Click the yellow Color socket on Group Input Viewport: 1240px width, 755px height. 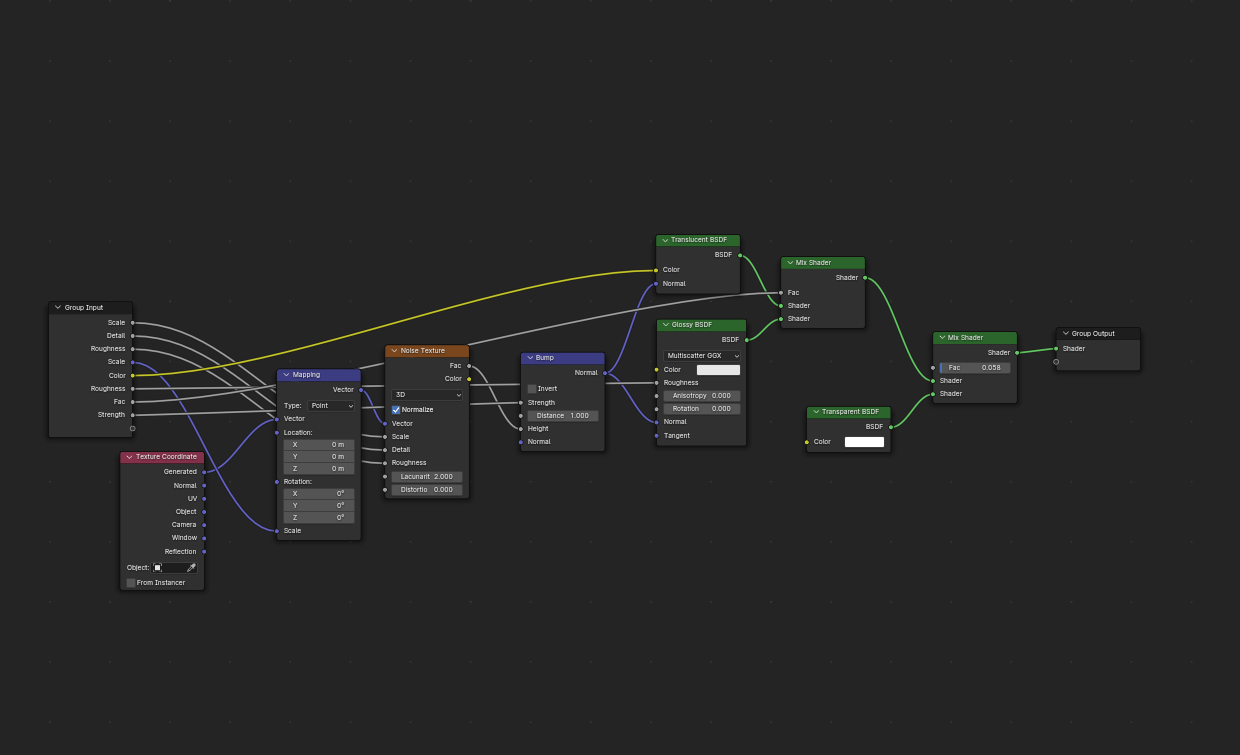[132, 376]
